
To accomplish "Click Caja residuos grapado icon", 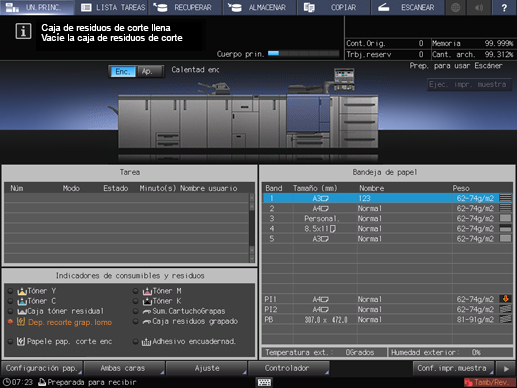I will coord(147,322).
